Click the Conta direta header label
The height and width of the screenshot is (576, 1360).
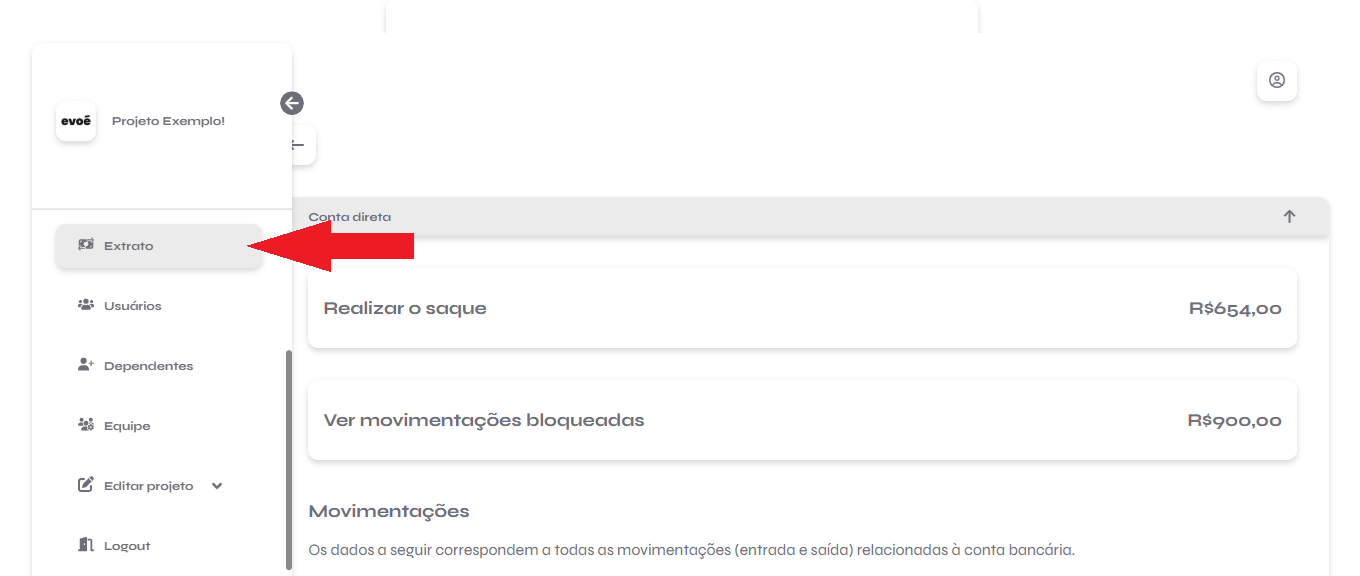[350, 217]
